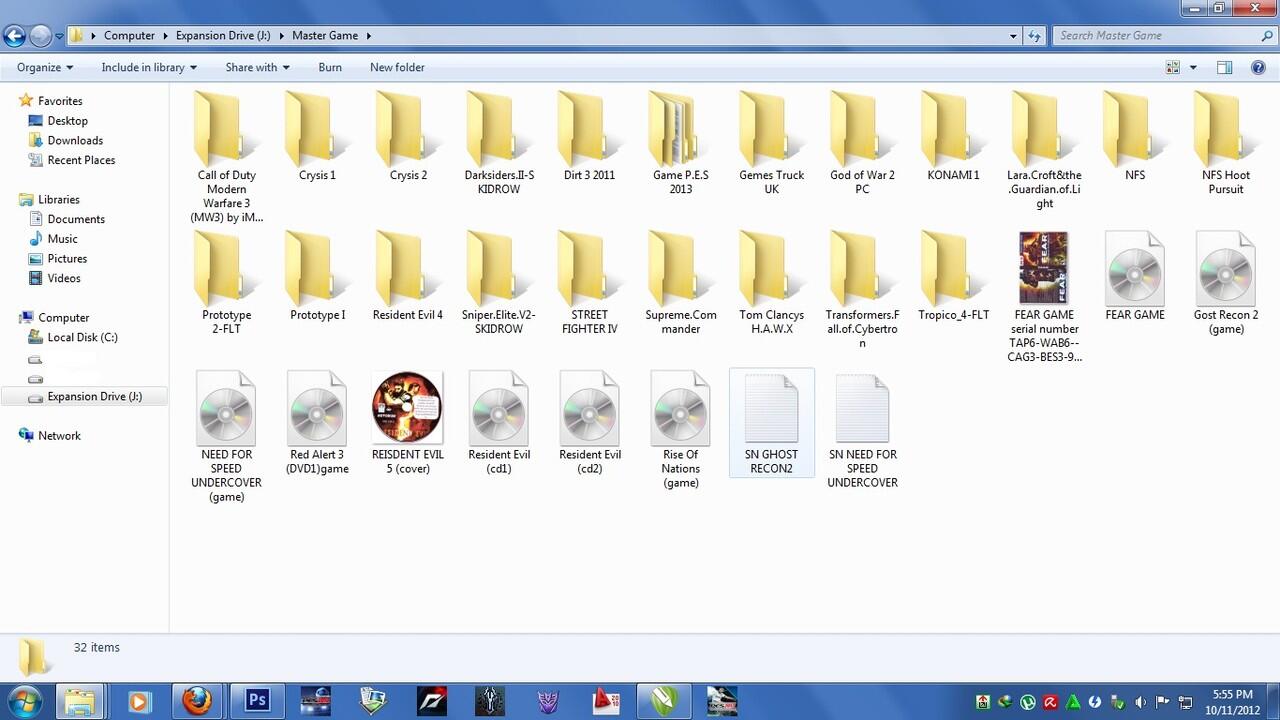1280x720 pixels.
Task: Launch Need for Speed taskbar icon
Action: pos(431,701)
